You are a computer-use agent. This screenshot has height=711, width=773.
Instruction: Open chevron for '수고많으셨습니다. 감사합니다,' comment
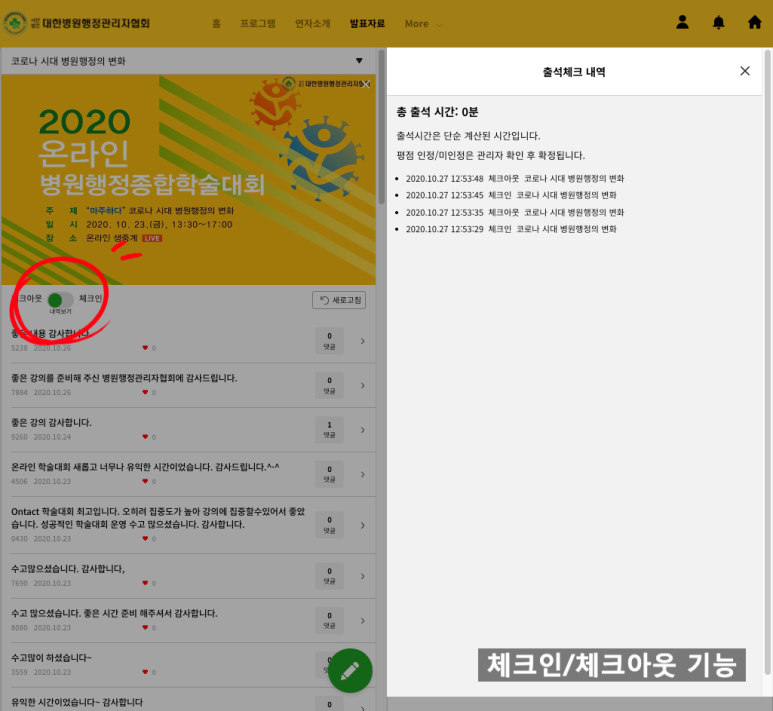(363, 576)
